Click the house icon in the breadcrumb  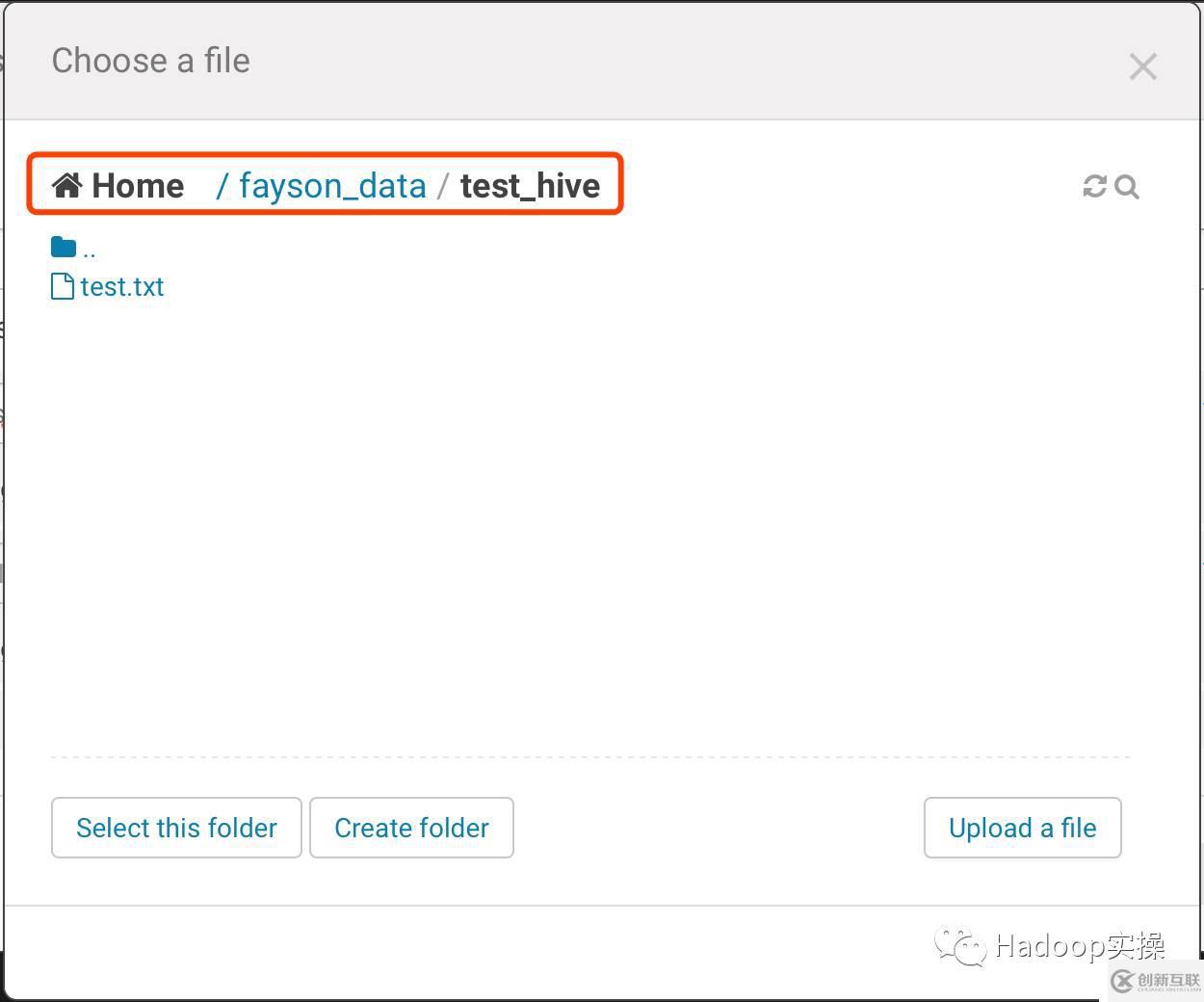(66, 185)
